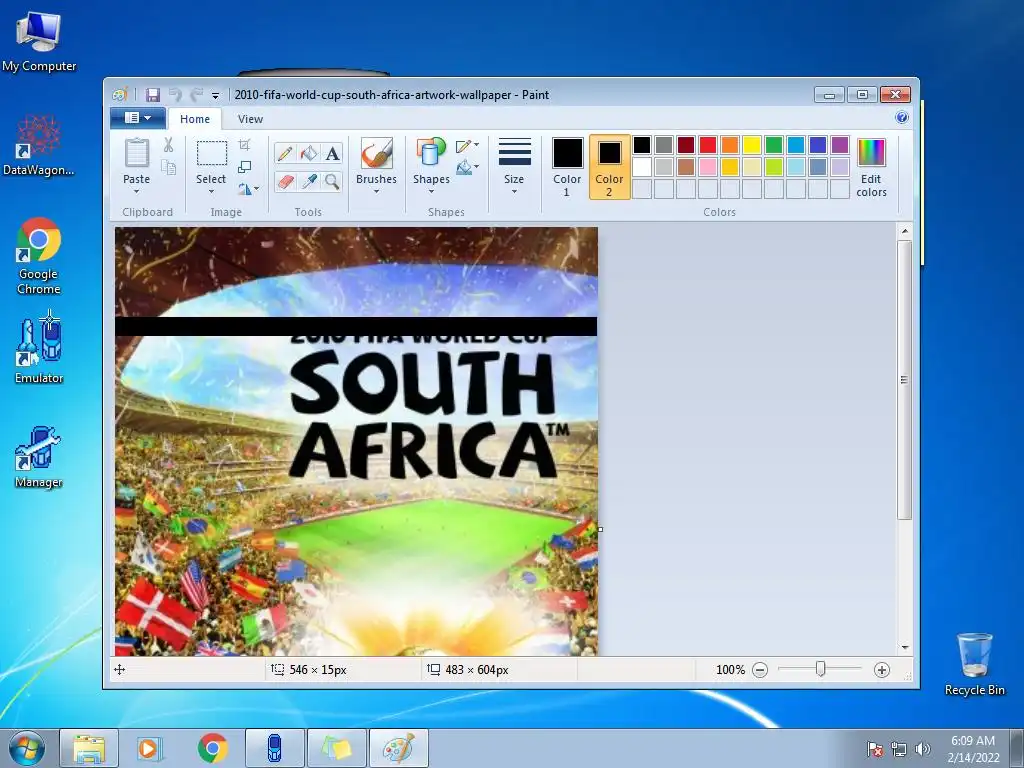1024x768 pixels.
Task: Select the Fill with color bucket tool
Action: [308, 153]
